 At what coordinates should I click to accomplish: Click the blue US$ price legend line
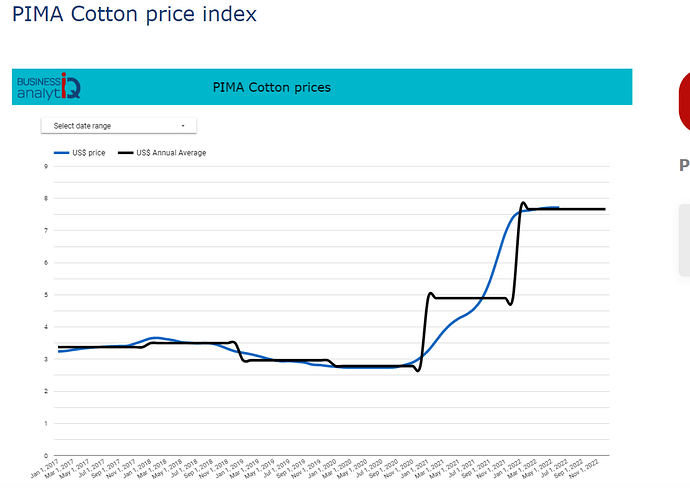click(x=62, y=153)
